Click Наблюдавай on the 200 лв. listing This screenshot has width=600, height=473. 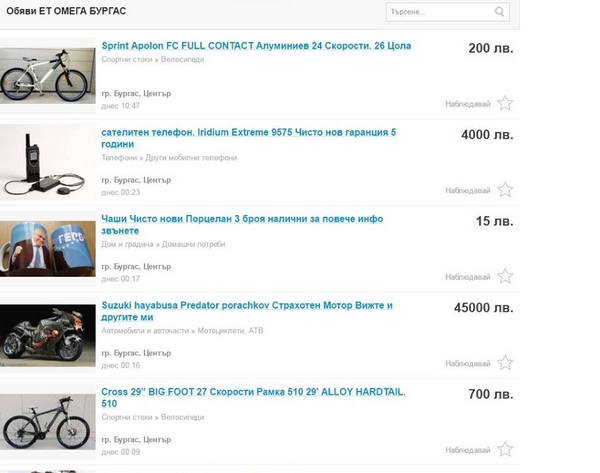click(468, 104)
